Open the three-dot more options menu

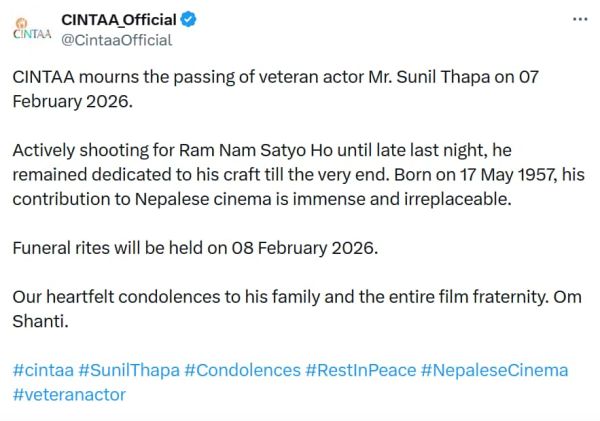[579, 20]
